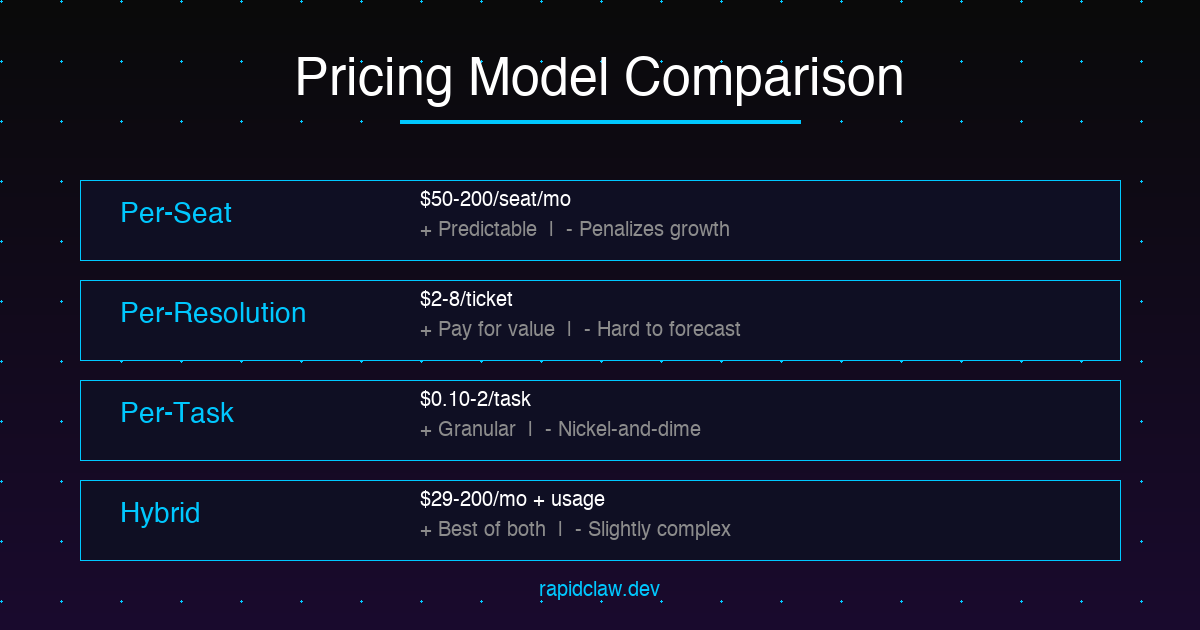Select the Hybrid pricing label
Image resolution: width=1200 pixels, height=630 pixels.
point(160,513)
